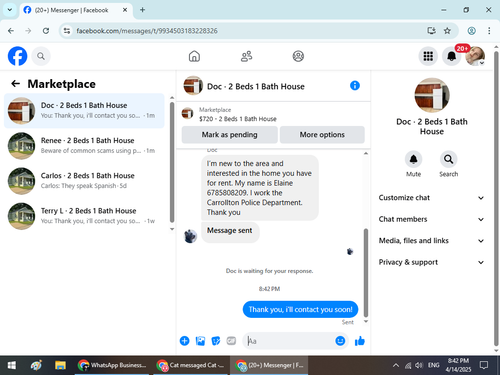The image size is (500, 375).
Task: Show hidden system tray icons
Action: (396, 365)
